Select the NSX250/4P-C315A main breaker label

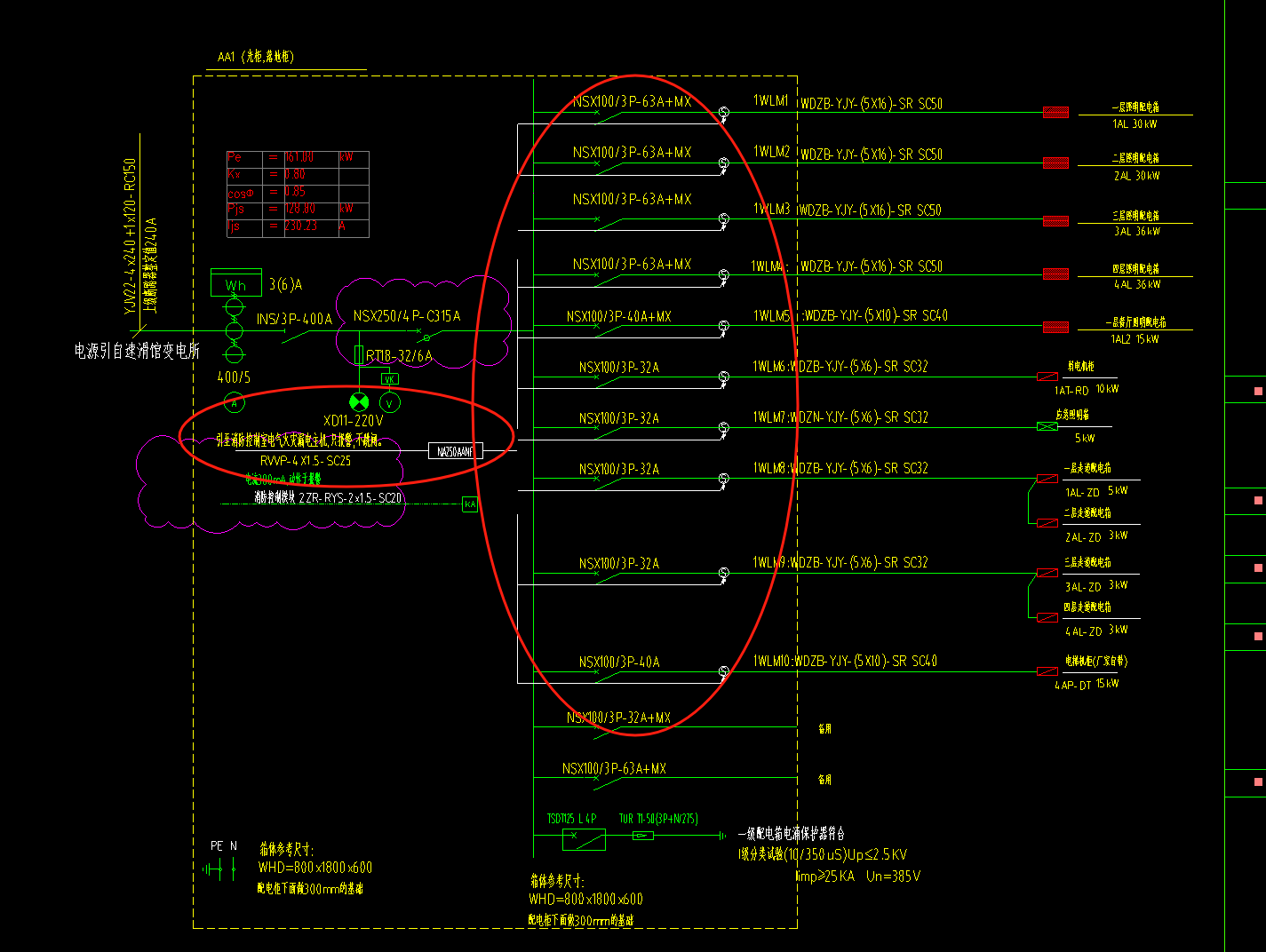pos(407,316)
